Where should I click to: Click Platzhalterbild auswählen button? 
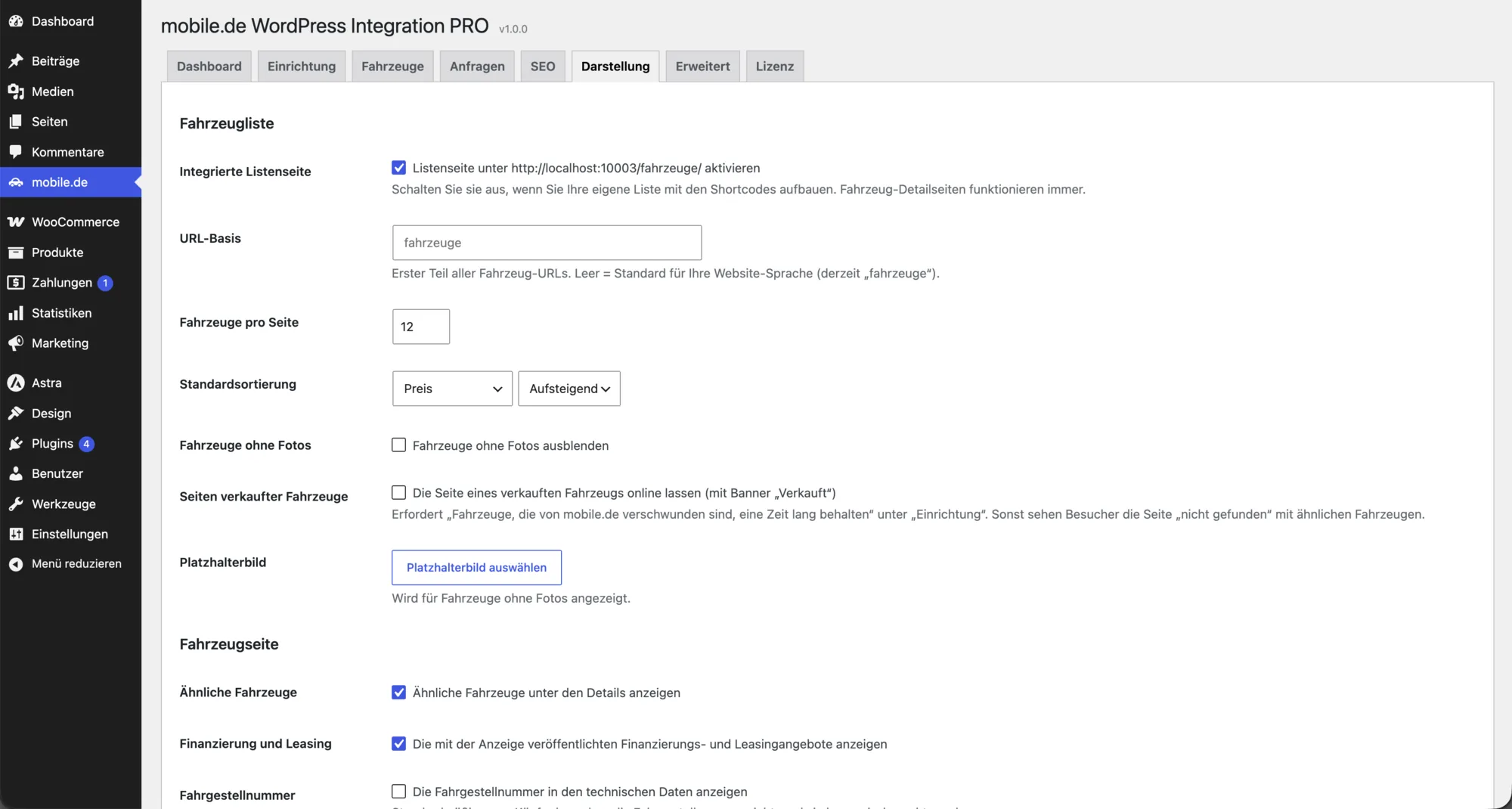coord(476,568)
